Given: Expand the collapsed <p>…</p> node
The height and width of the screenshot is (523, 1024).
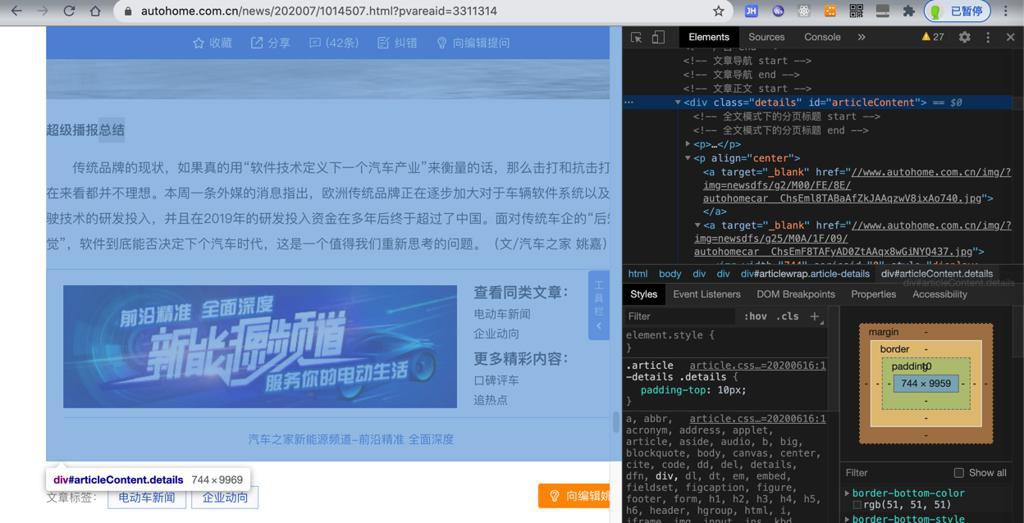Looking at the screenshot, I should 688,144.
